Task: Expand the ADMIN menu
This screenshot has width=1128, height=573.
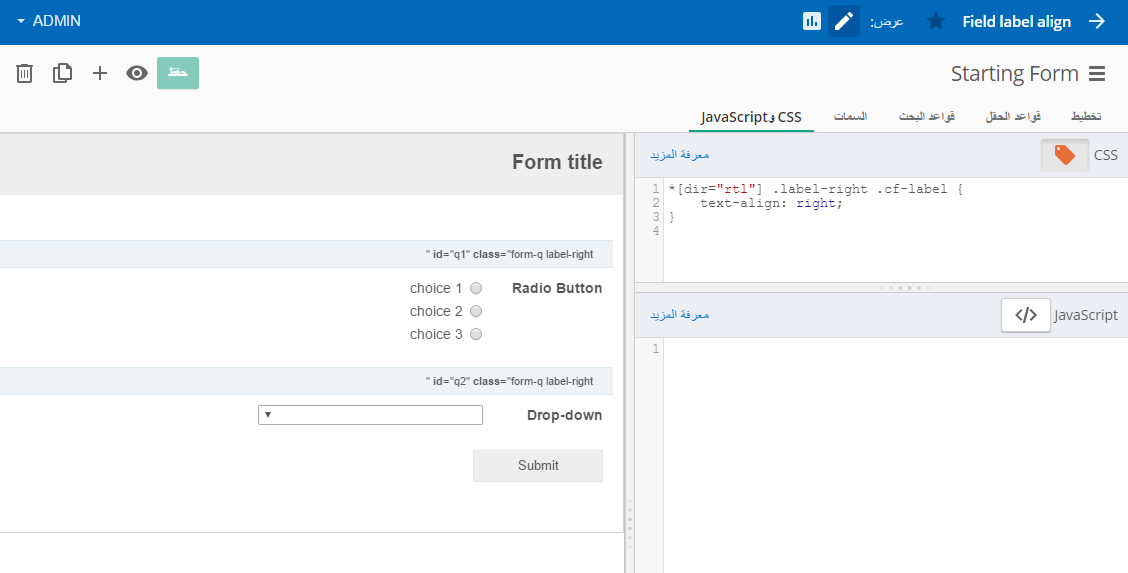Action: 49,21
